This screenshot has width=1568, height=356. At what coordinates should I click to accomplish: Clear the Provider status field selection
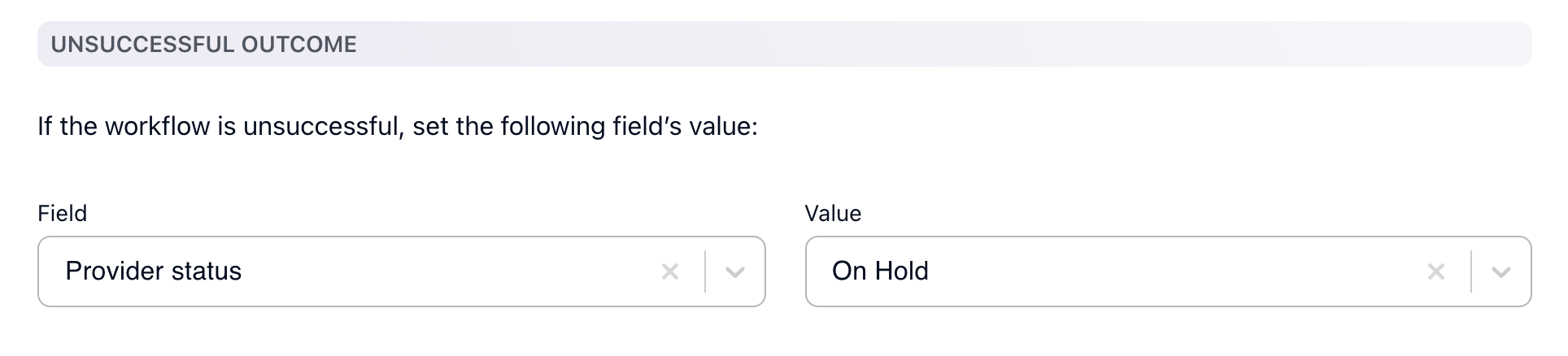669,271
